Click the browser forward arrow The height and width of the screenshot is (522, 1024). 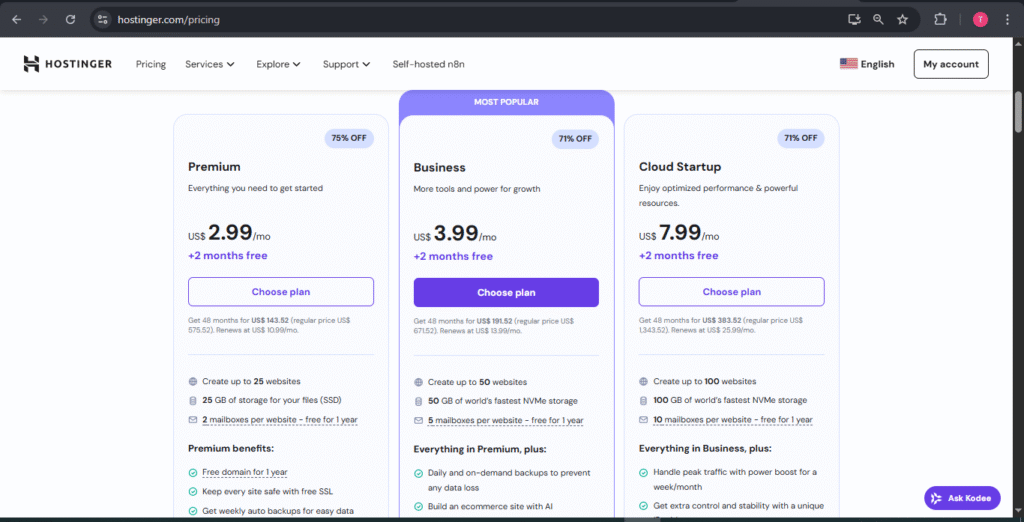[43, 20]
